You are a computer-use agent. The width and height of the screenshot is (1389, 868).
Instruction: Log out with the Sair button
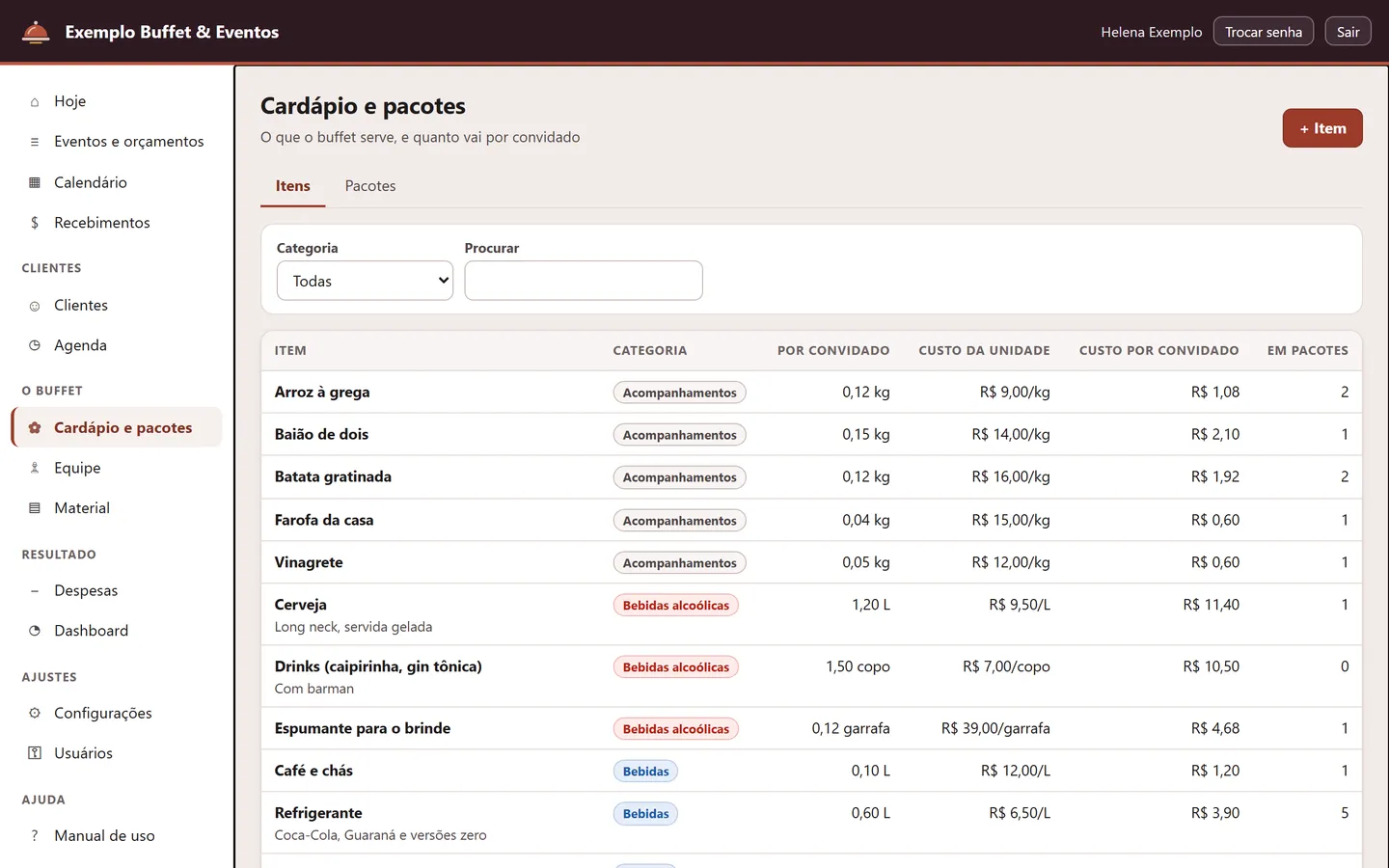click(x=1348, y=32)
